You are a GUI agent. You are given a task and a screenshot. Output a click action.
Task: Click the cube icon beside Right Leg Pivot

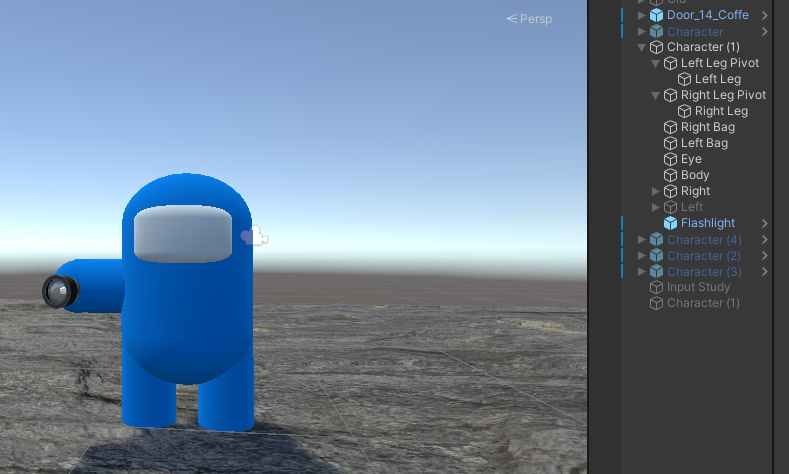670,95
